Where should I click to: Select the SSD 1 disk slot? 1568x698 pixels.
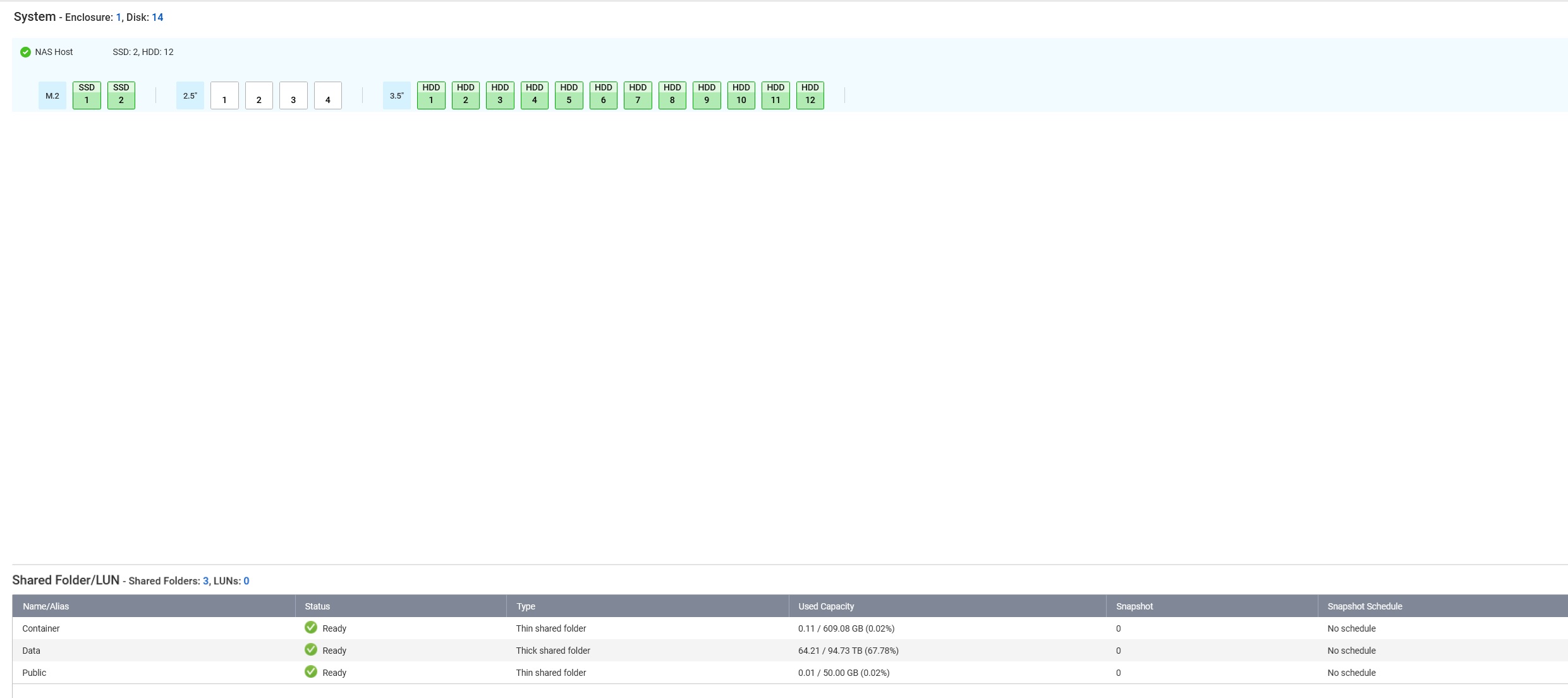[87, 95]
